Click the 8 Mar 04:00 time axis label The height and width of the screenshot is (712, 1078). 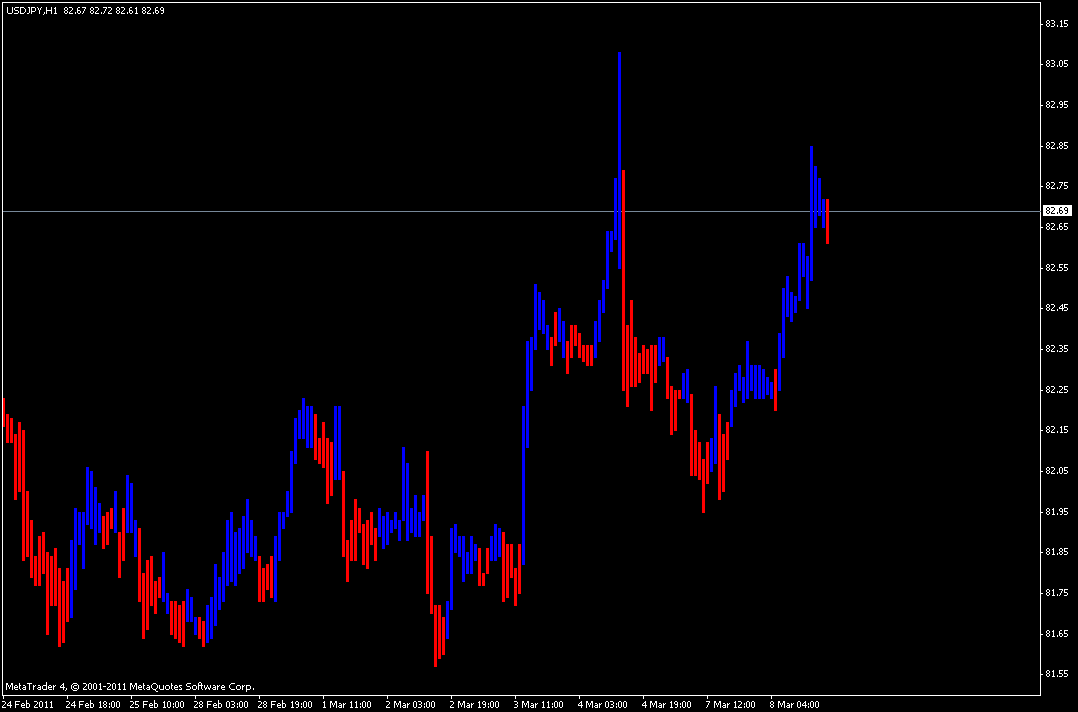click(x=795, y=704)
